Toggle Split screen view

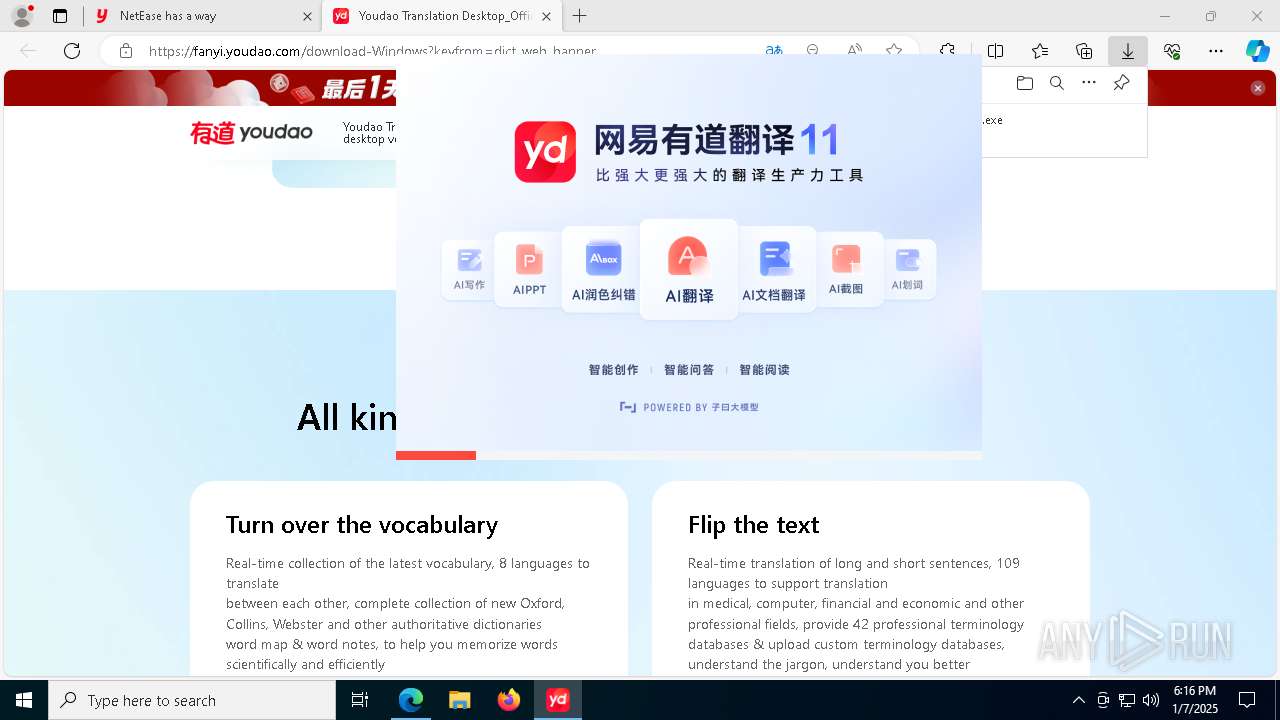(x=995, y=51)
